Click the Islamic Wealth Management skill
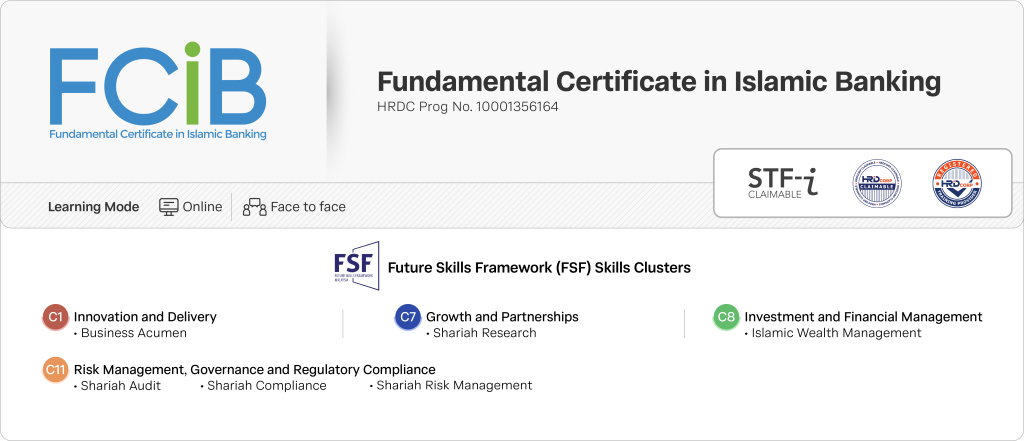The height and width of the screenshot is (441, 1024). [x=836, y=333]
